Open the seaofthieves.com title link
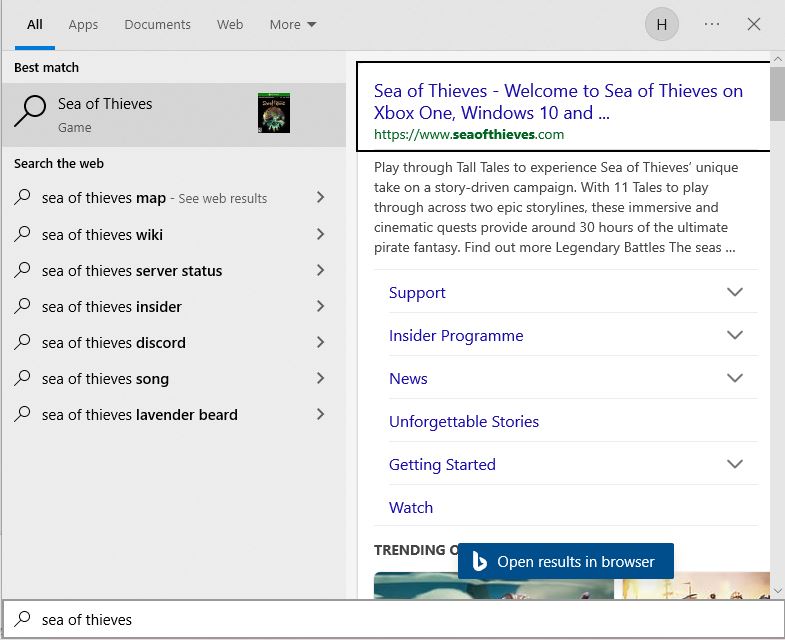 click(x=558, y=102)
